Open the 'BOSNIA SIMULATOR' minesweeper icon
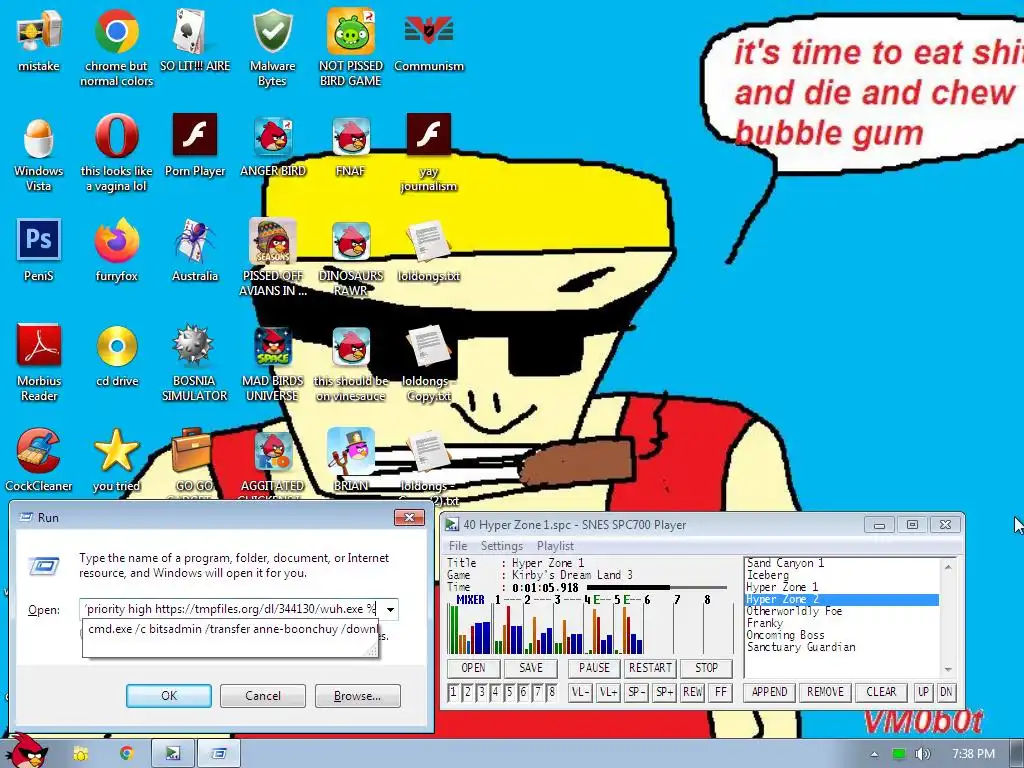This screenshot has height=768, width=1024. [193, 346]
